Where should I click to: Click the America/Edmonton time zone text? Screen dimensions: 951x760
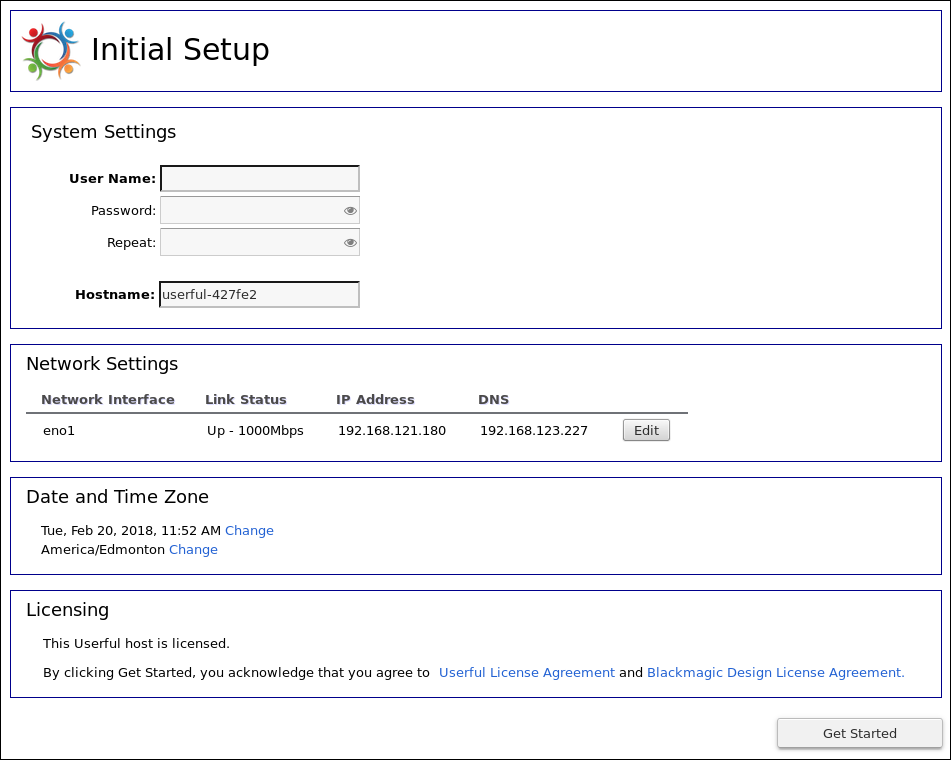[x=103, y=550]
